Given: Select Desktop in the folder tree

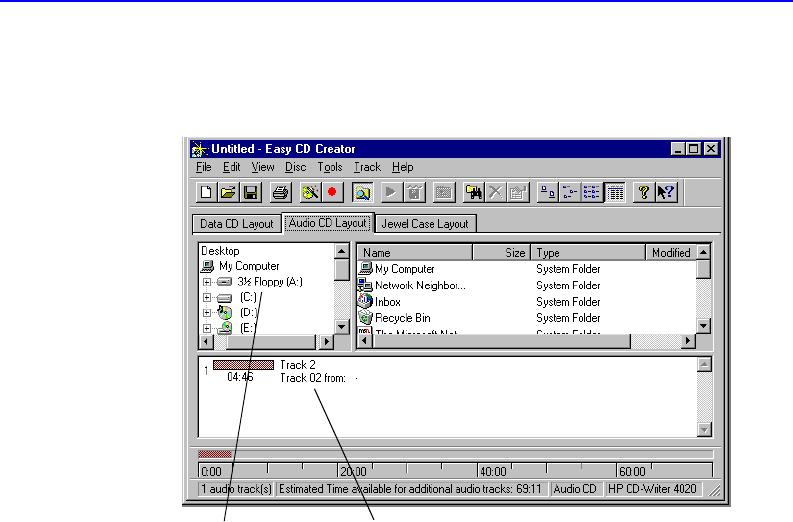Looking at the screenshot, I should coord(220,251).
